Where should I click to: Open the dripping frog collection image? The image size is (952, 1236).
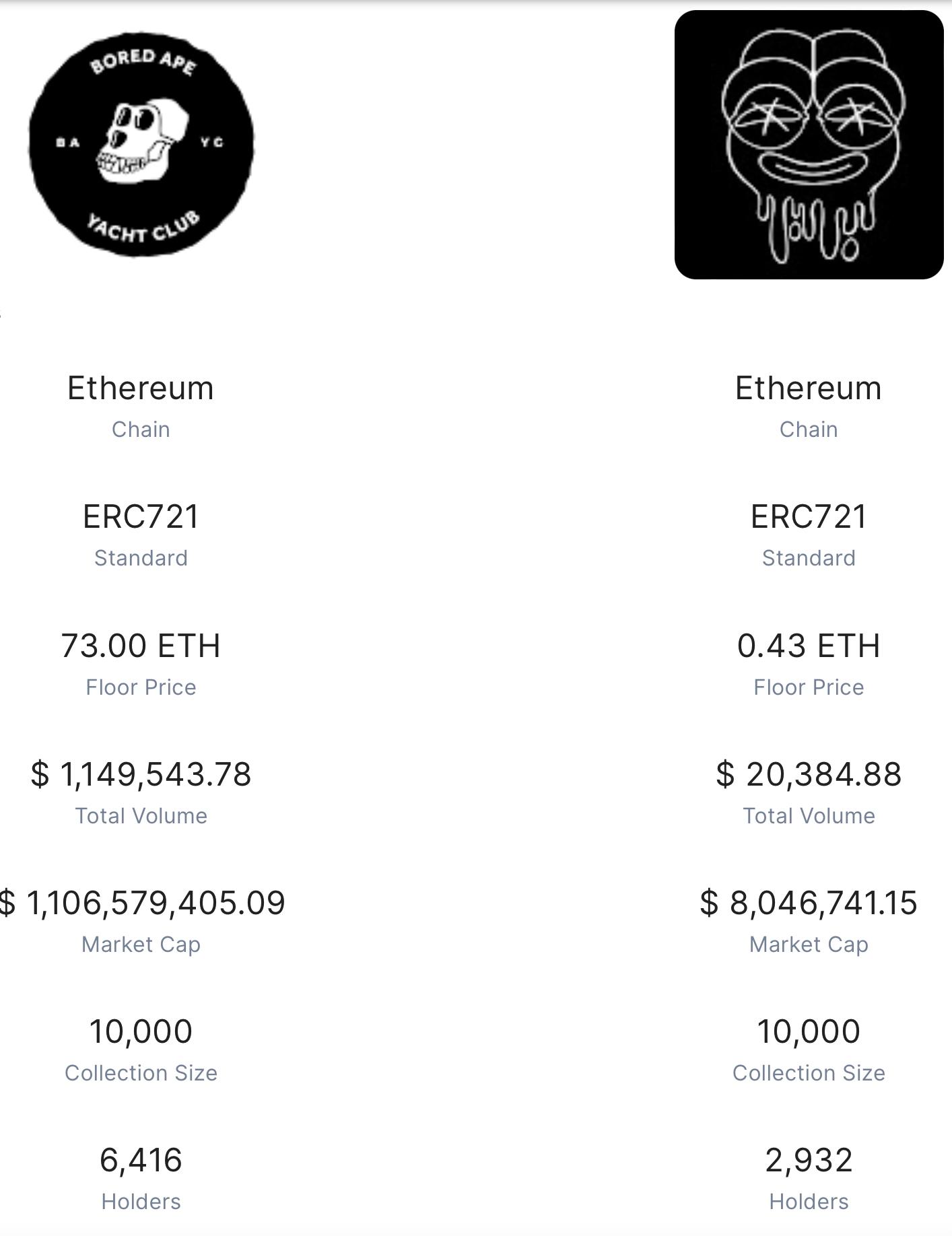[x=809, y=145]
